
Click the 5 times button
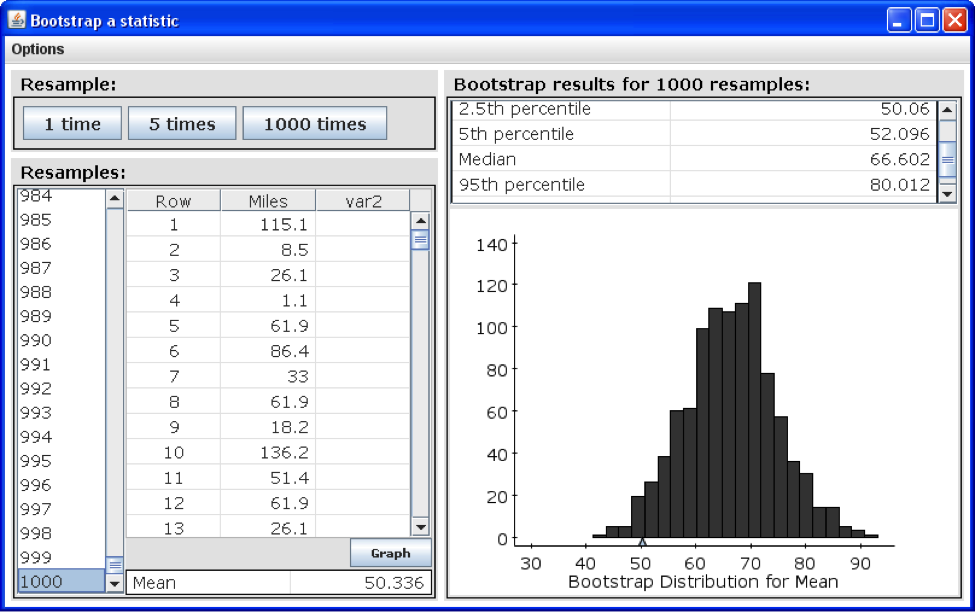click(181, 122)
